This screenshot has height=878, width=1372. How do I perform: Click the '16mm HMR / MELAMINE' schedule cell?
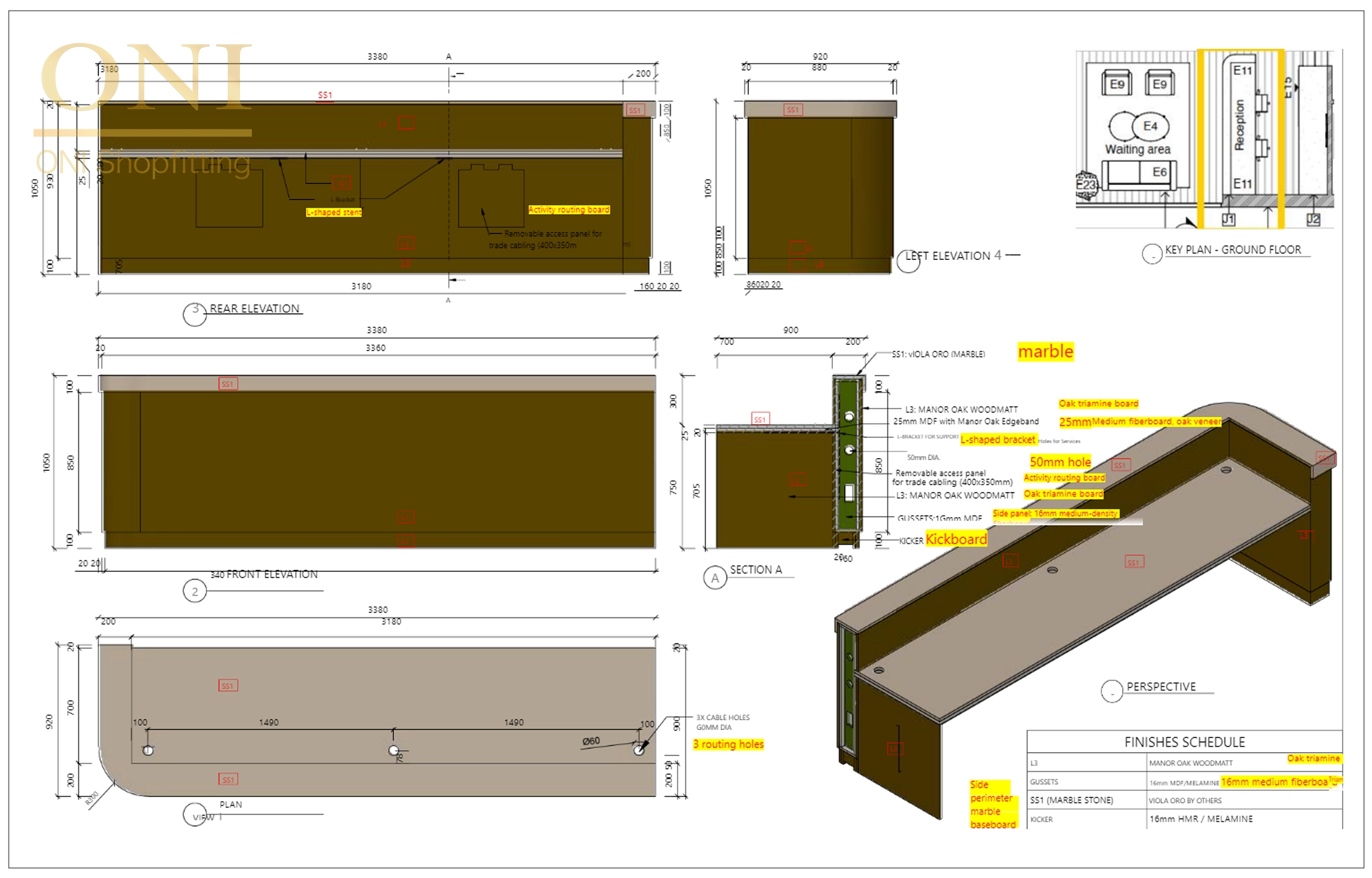[1200, 818]
